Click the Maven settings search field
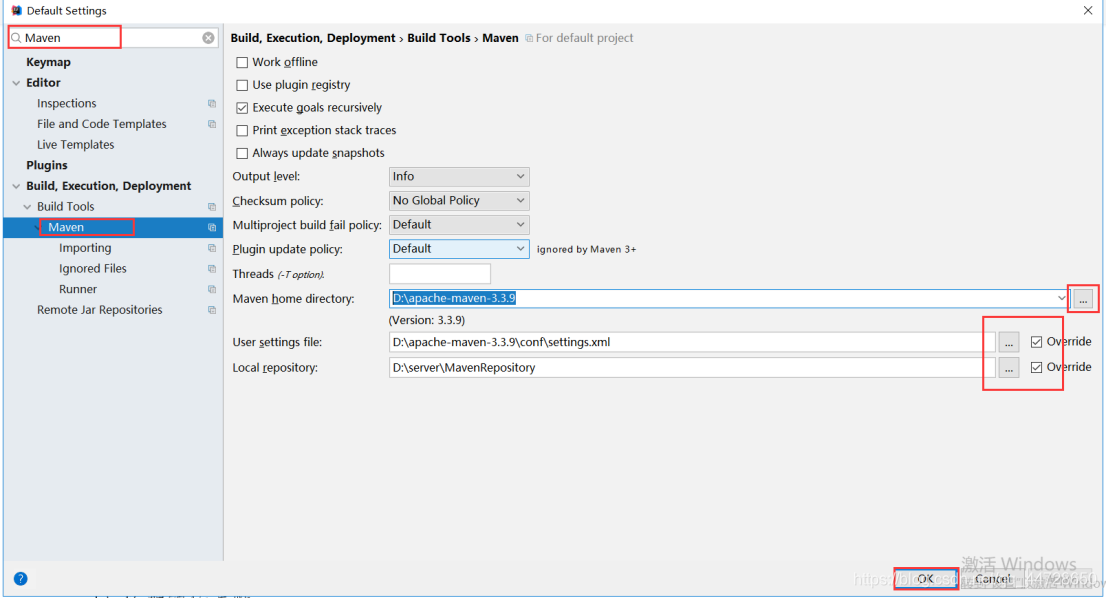The image size is (1107, 598). [x=113, y=38]
